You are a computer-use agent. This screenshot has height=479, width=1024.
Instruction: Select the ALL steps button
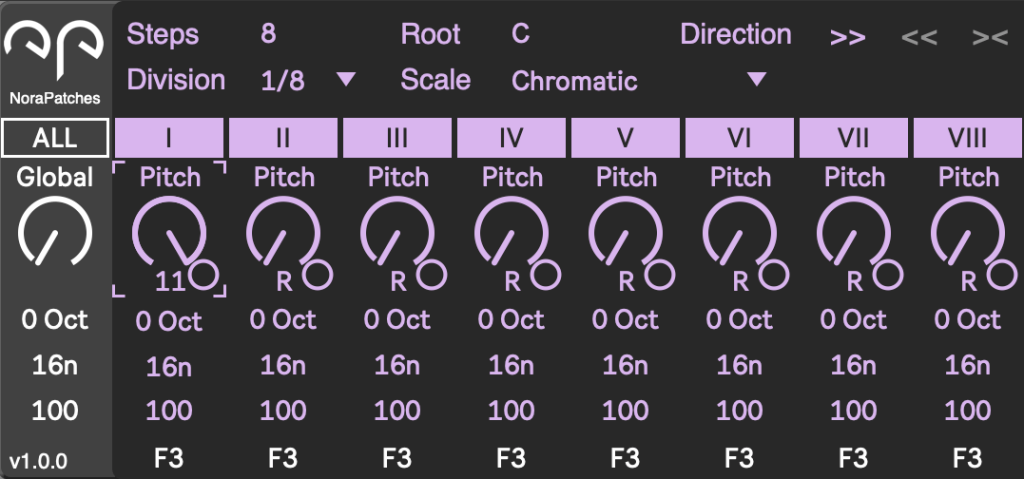click(55, 138)
